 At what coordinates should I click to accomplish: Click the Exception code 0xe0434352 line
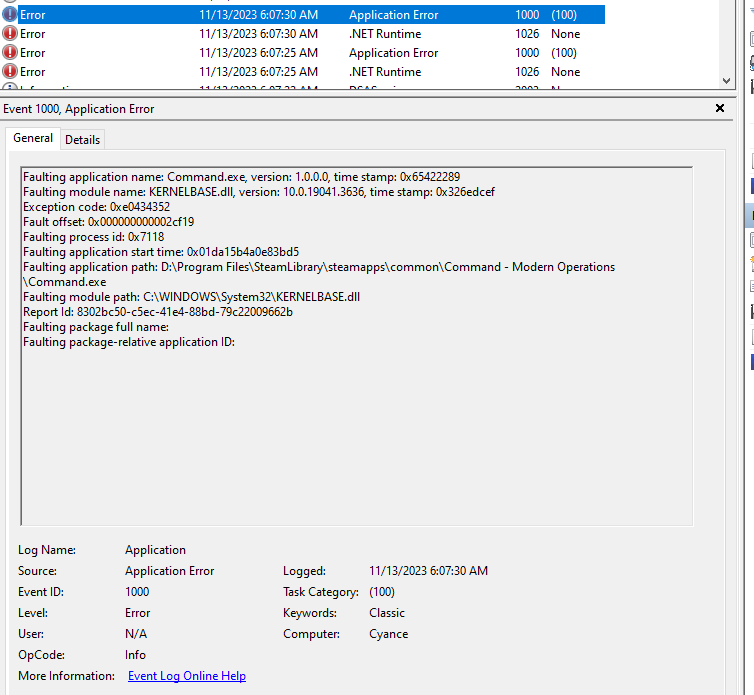point(97,207)
